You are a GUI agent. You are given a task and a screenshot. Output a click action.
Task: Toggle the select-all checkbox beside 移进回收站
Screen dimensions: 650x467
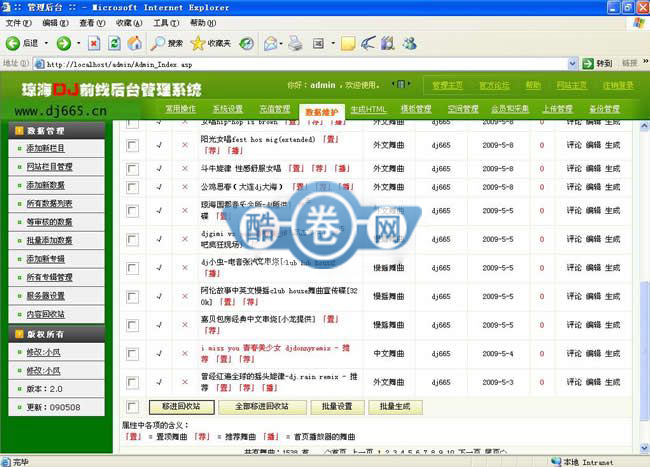tap(132, 407)
